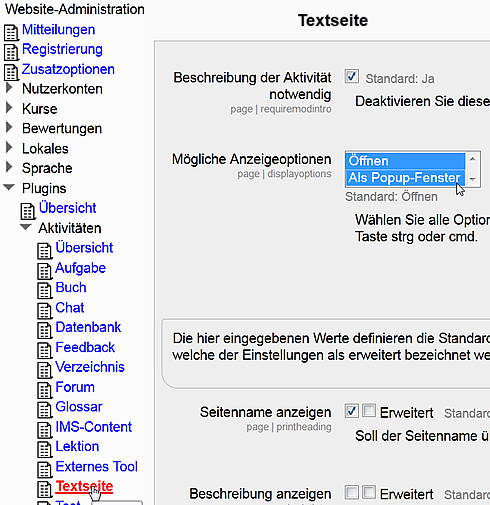The height and width of the screenshot is (505, 490).
Task: Click the Bewertungen tree label
Action: [x=62, y=129]
